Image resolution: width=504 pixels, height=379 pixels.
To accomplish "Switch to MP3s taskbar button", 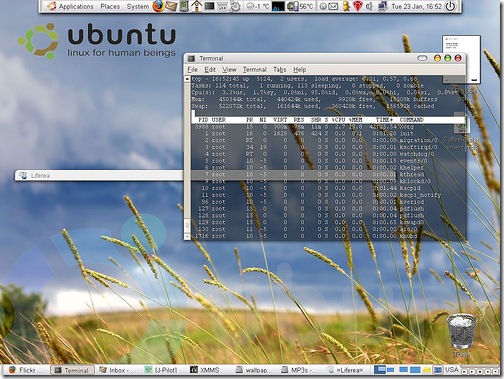I will point(300,370).
